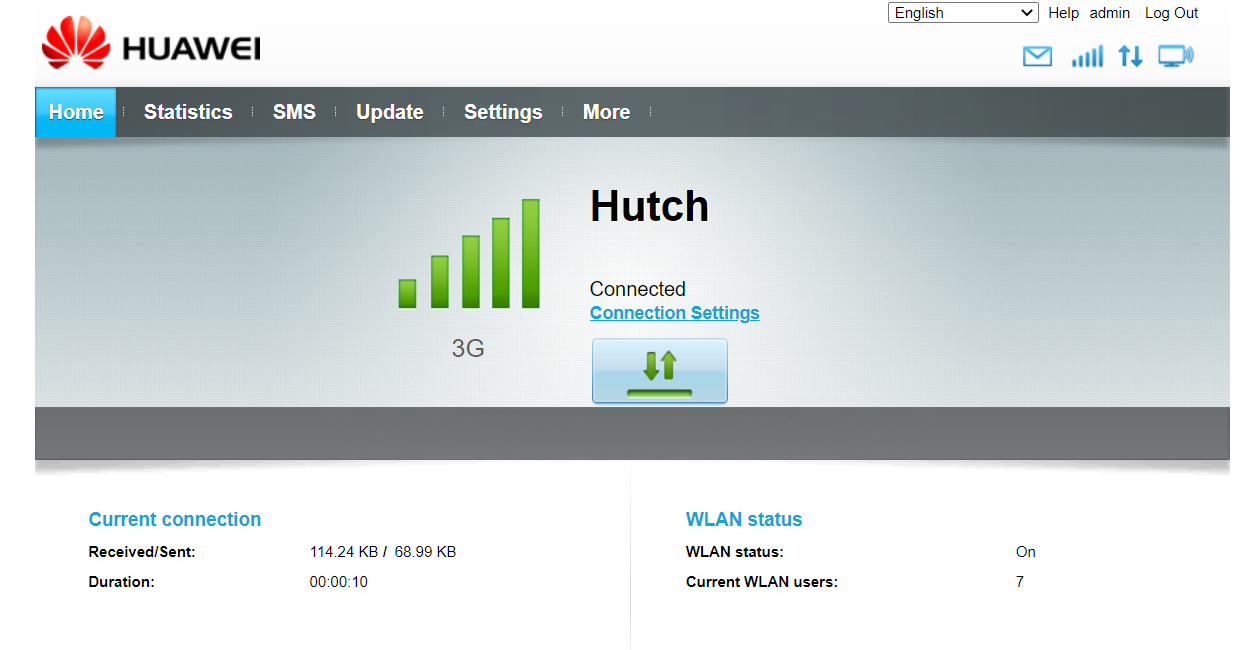Viewport: 1256px width, 650px height.
Task: Open Connection Settings link
Action: [x=675, y=313]
